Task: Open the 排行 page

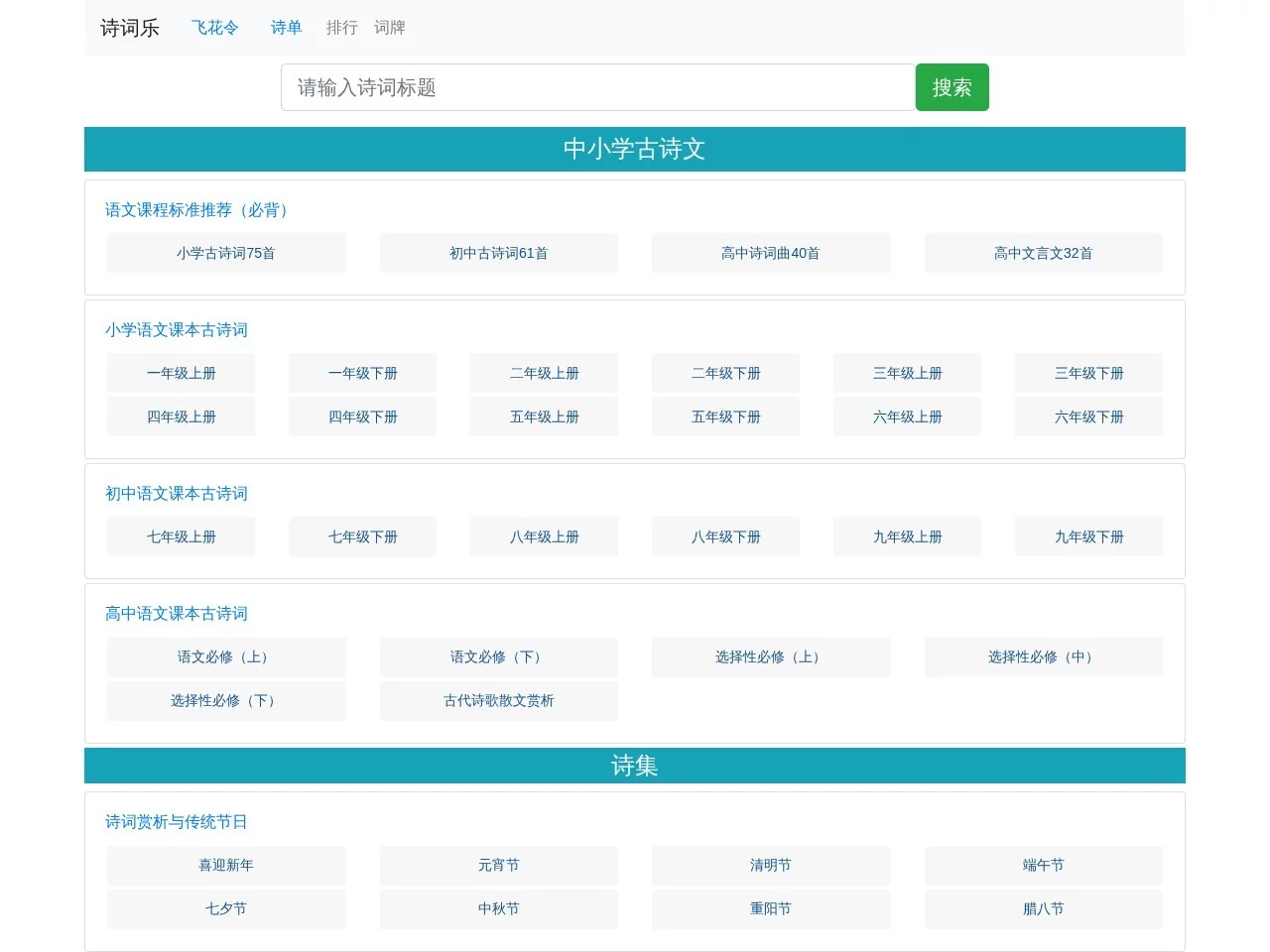Action: pyautogui.click(x=341, y=28)
